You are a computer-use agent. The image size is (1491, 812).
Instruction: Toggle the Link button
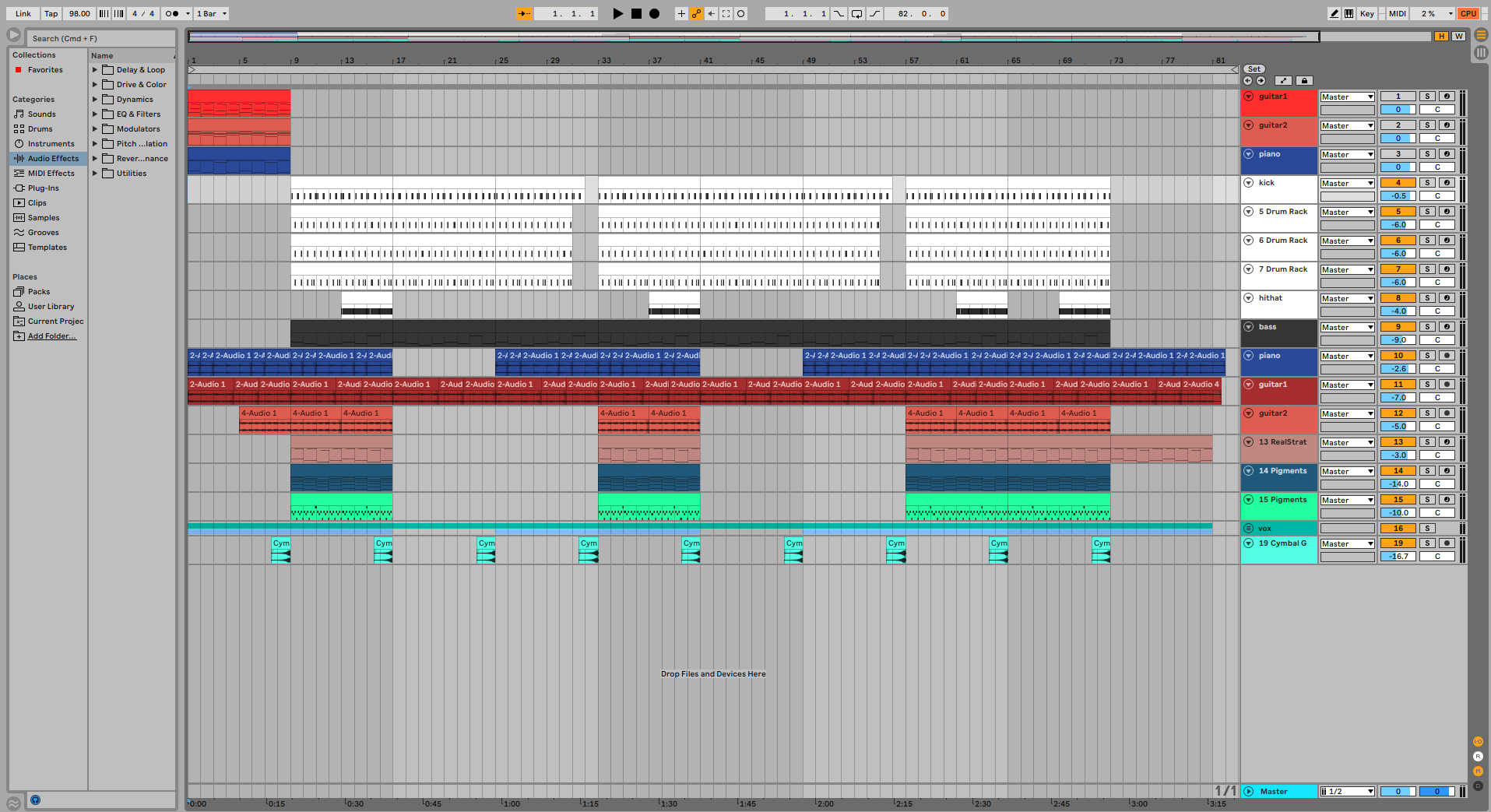point(23,13)
